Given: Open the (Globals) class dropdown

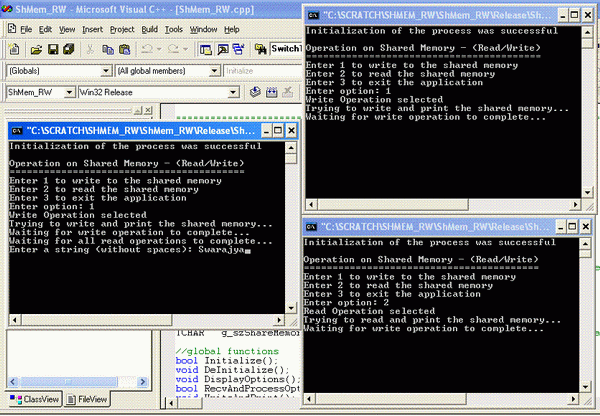Looking at the screenshot, I should coord(106,71).
